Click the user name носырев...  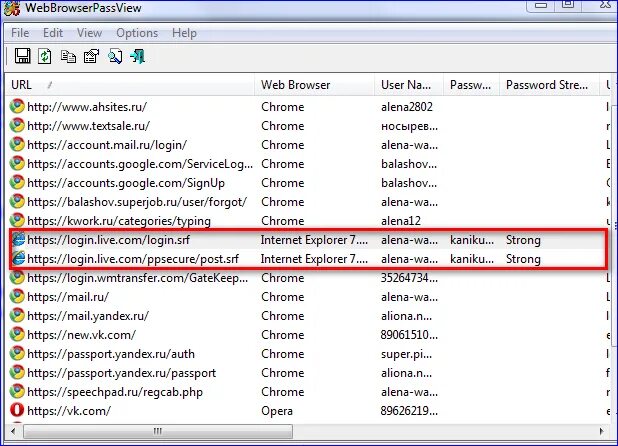(409, 126)
